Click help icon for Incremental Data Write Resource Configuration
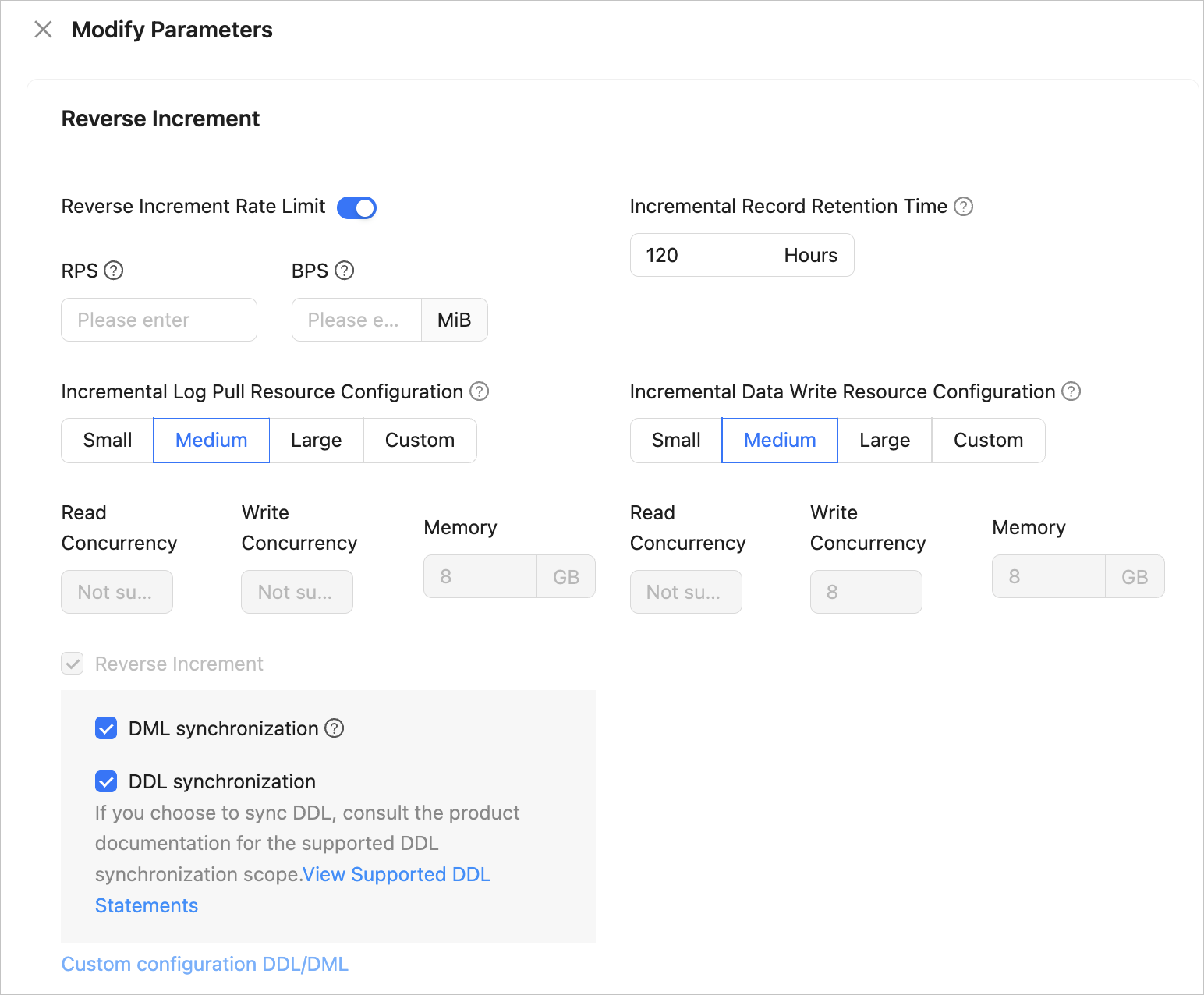 pos(1071,391)
